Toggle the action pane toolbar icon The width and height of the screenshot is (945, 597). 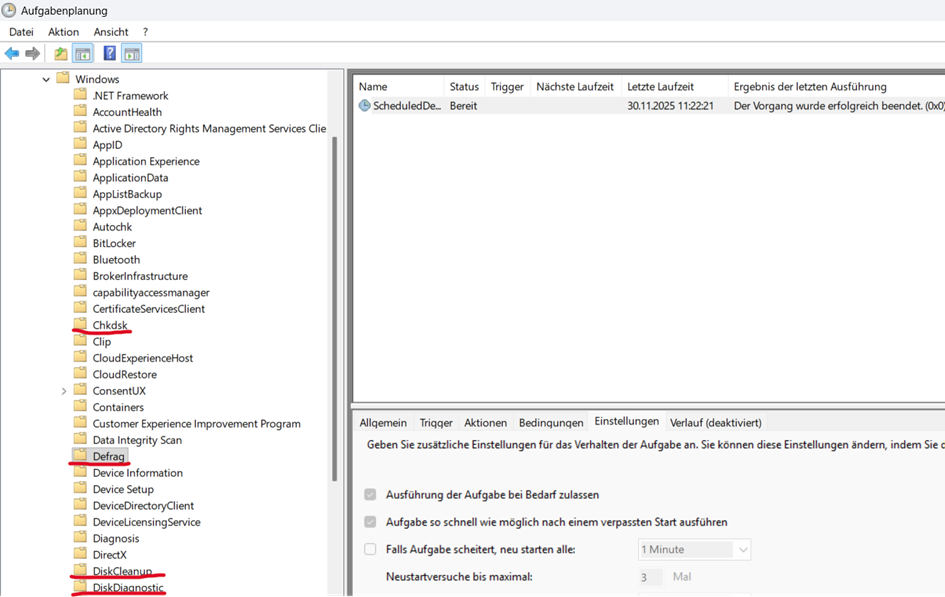coord(131,54)
